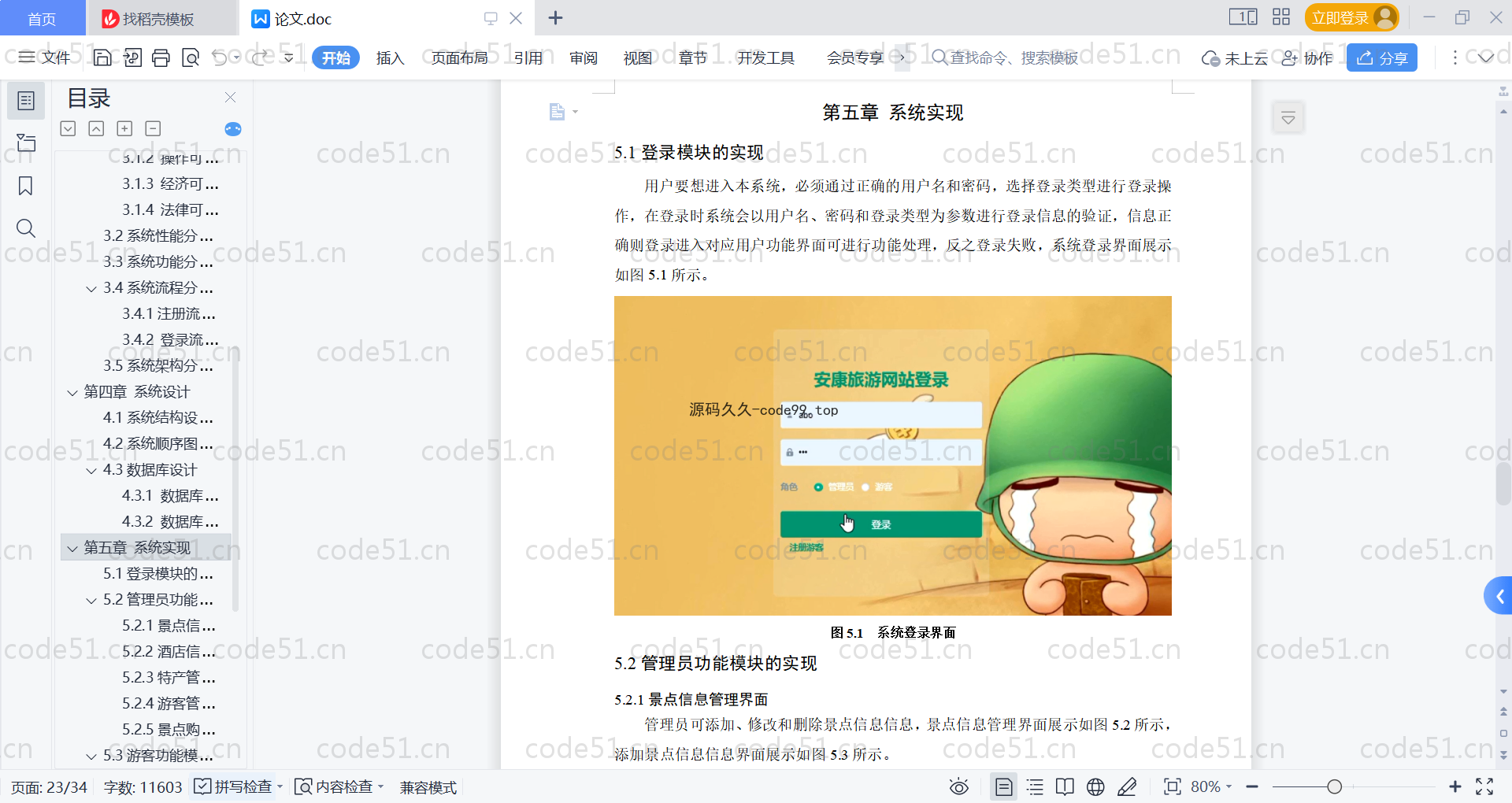1512x803 pixels.
Task: Collapse the ribbon with the chevron
Action: 1485,57
